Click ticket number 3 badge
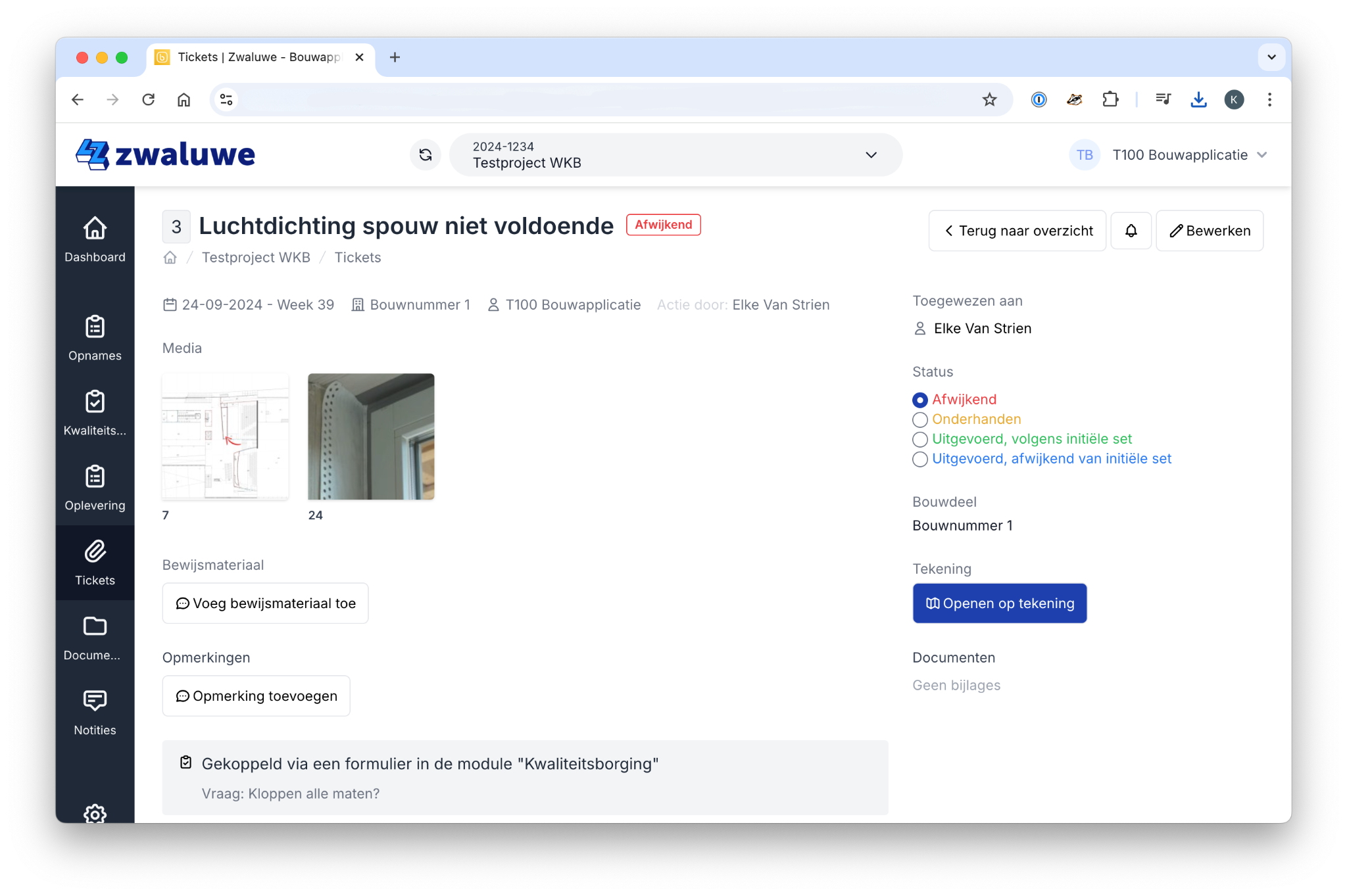The height and width of the screenshot is (896, 1347). click(x=176, y=227)
